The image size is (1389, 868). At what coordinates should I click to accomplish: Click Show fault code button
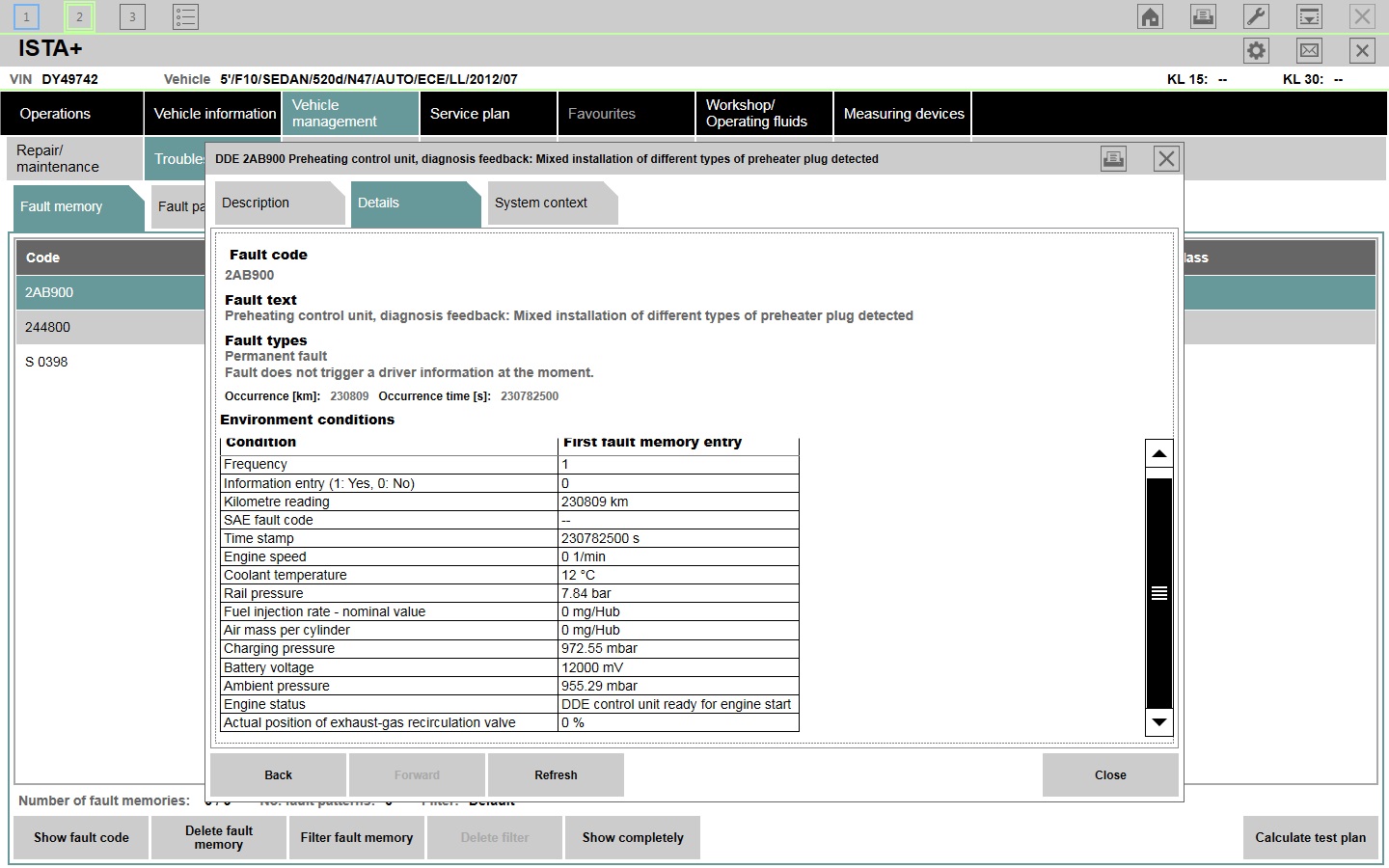click(81, 838)
